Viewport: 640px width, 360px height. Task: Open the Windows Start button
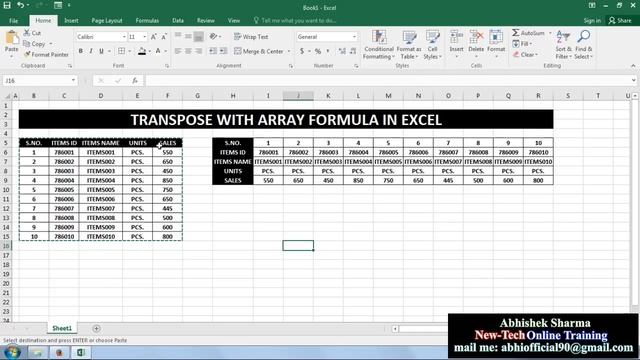tap(11, 352)
